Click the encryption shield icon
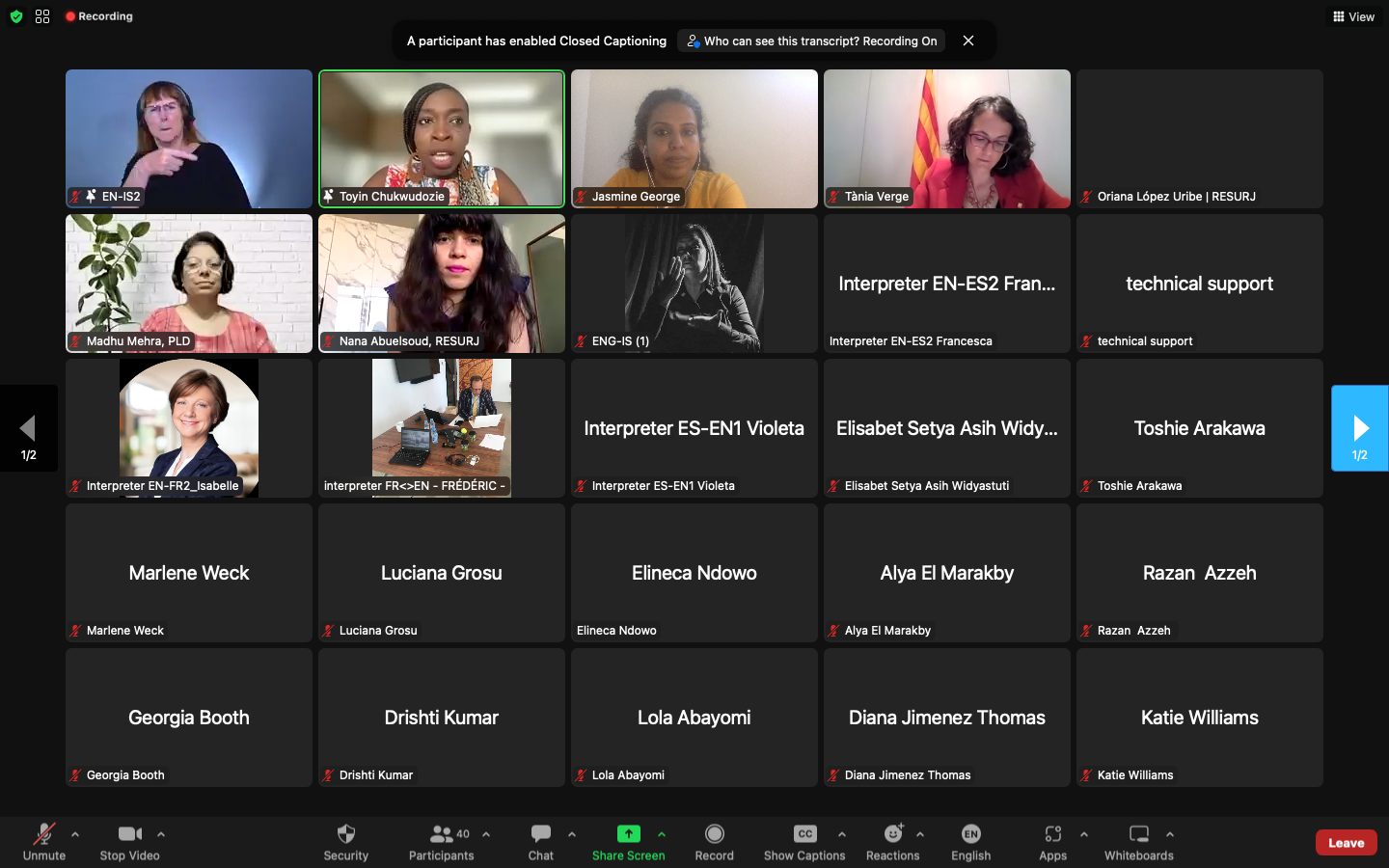Viewport: 1389px width, 868px height. [16, 16]
